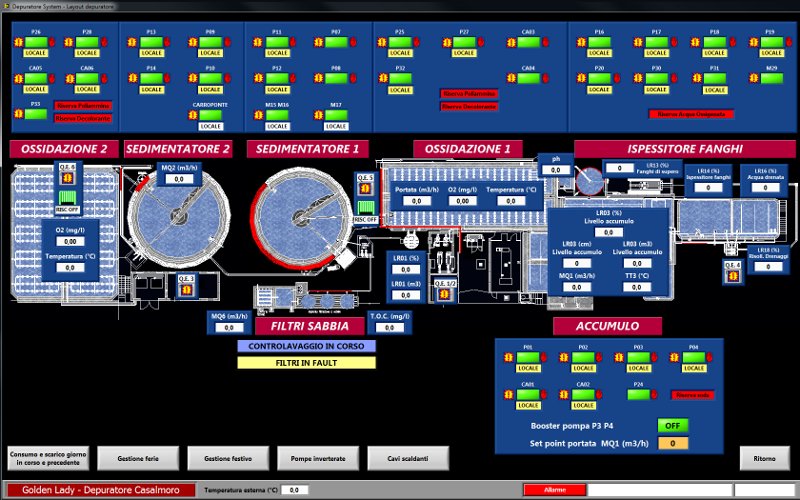800x500 pixels.
Task: Click the alarm icon beside pump P26
Action: point(19,42)
